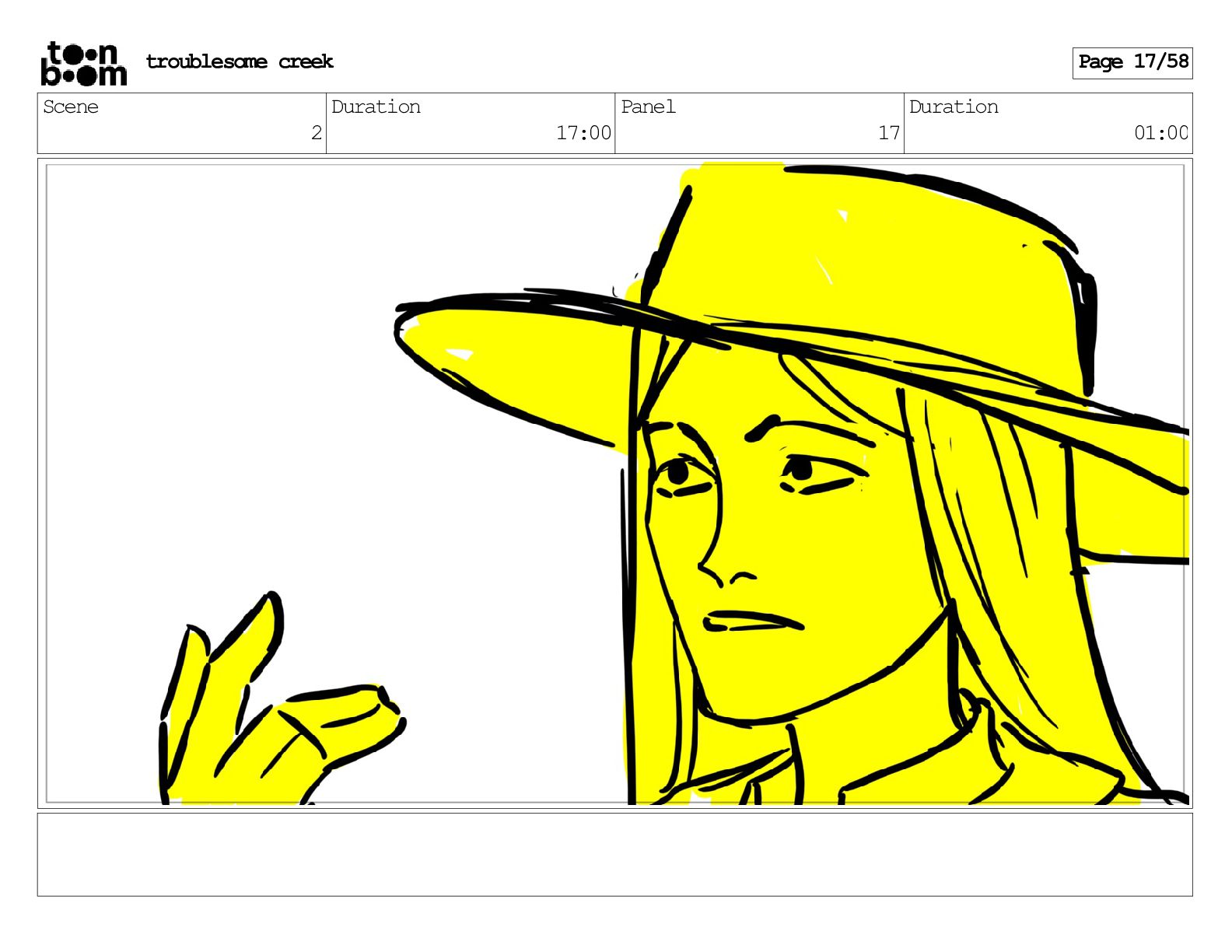This screenshot has height=952, width=1232.
Task: Select the 'troublesome creek' project title
Action: pos(239,62)
